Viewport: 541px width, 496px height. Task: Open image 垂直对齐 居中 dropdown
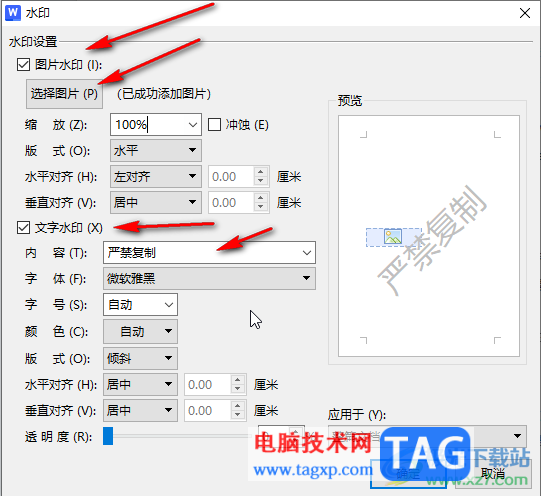156,202
